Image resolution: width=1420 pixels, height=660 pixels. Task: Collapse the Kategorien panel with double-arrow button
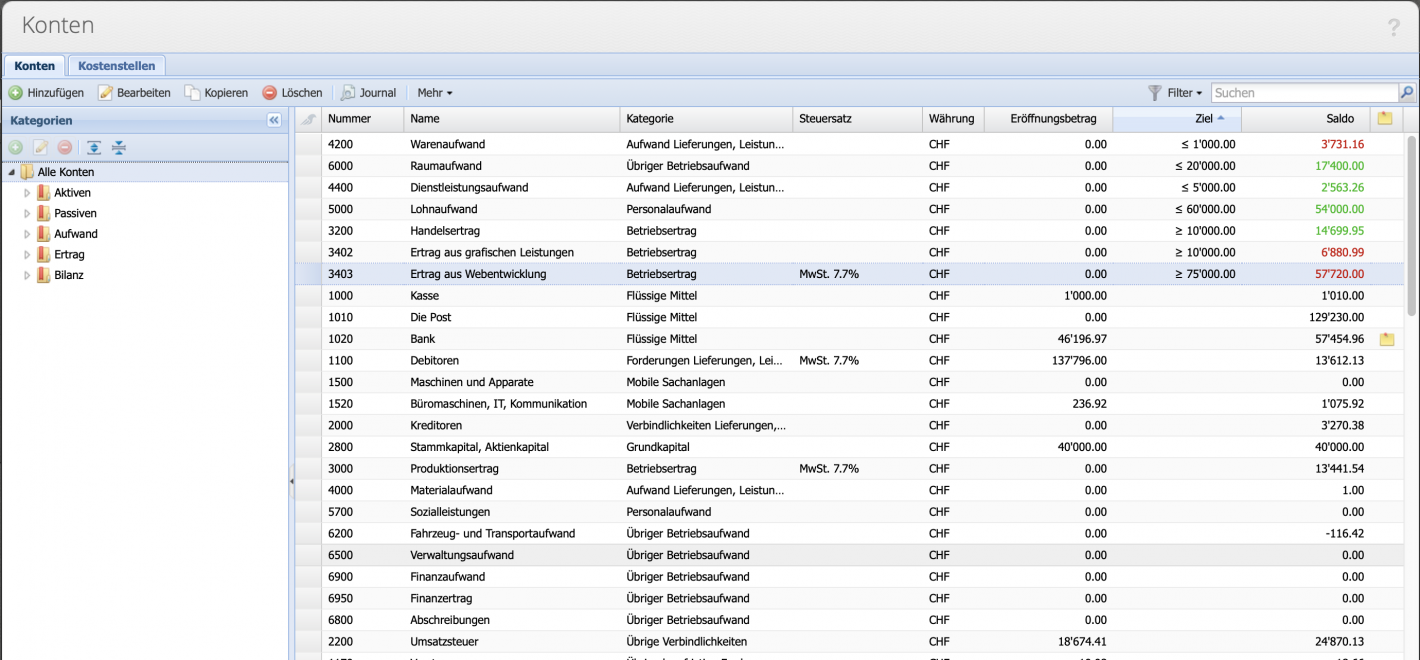(x=272, y=120)
